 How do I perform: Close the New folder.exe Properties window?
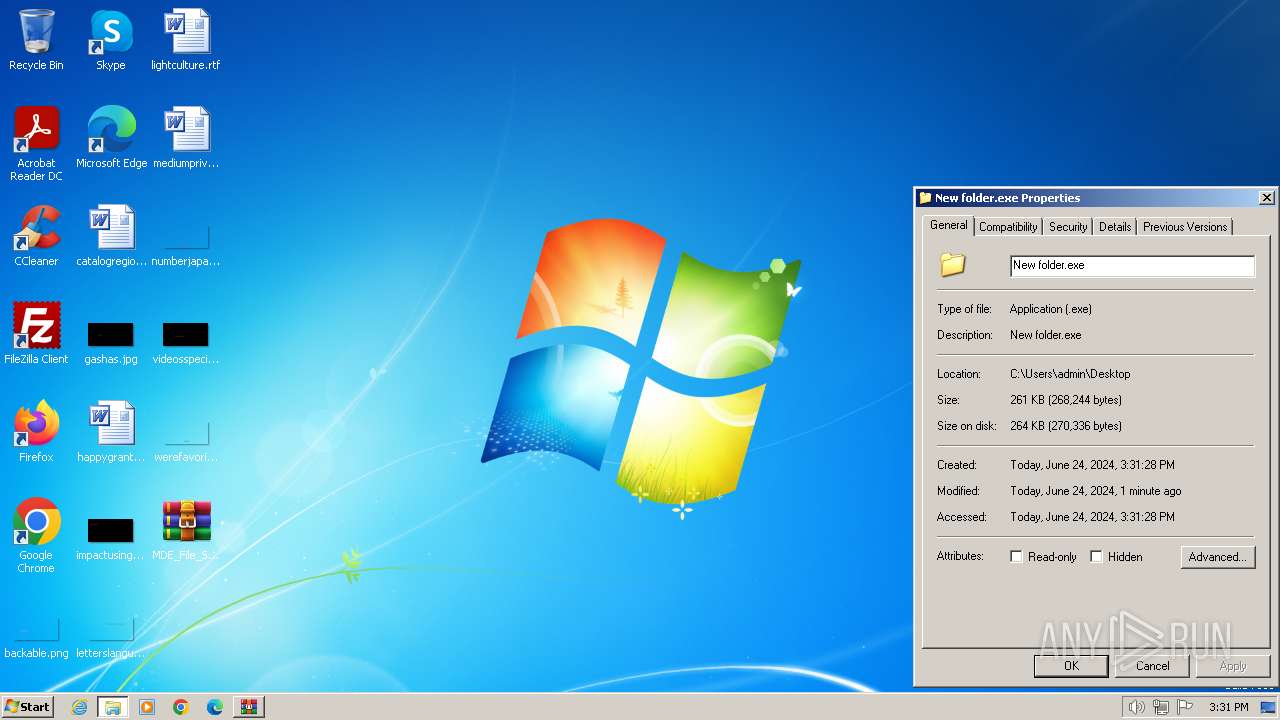click(1266, 198)
